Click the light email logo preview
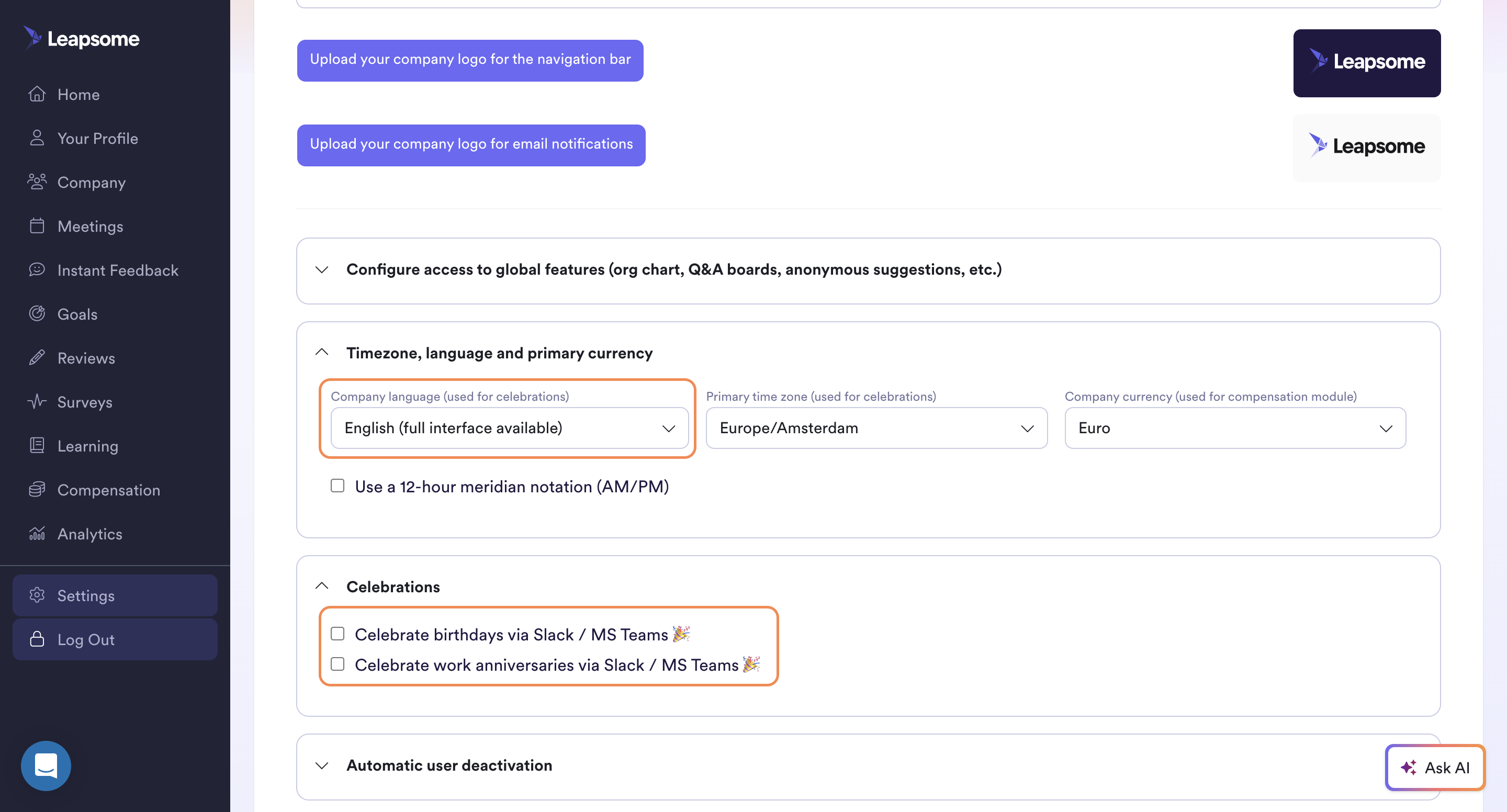1507x812 pixels. click(x=1367, y=148)
